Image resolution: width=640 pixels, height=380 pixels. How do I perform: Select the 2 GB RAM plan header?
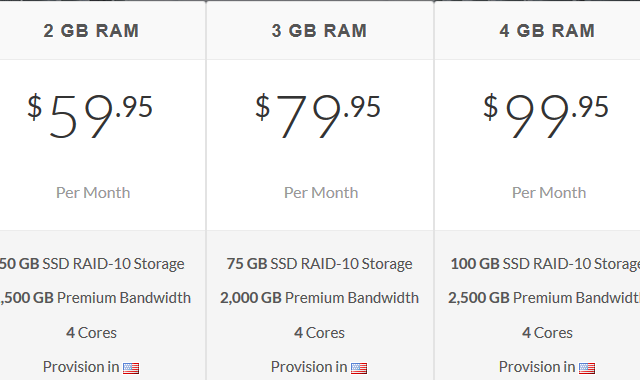(x=91, y=31)
